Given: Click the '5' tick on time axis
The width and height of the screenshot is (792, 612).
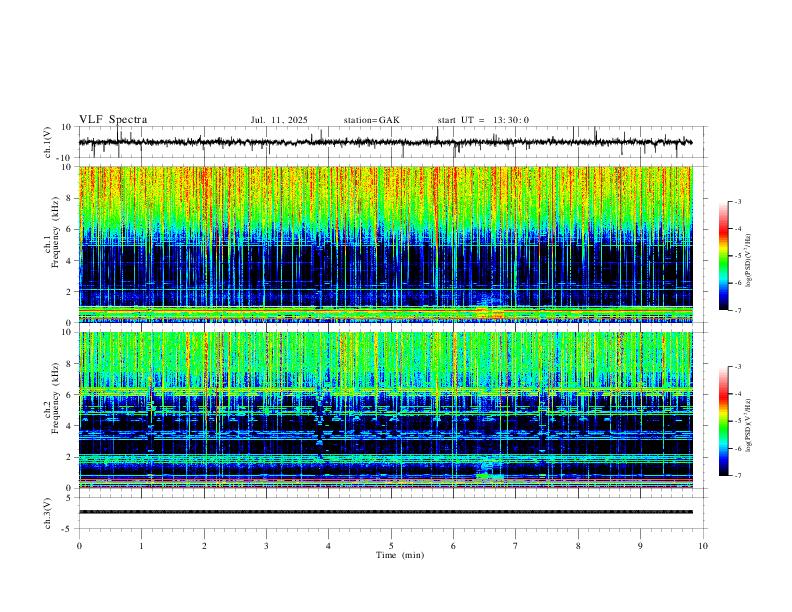Looking at the screenshot, I should coord(391,546).
